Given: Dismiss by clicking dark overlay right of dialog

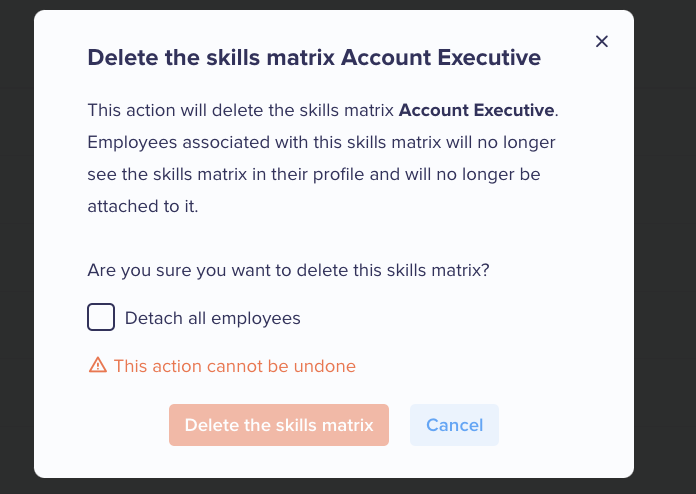Looking at the screenshot, I should click(x=665, y=247).
